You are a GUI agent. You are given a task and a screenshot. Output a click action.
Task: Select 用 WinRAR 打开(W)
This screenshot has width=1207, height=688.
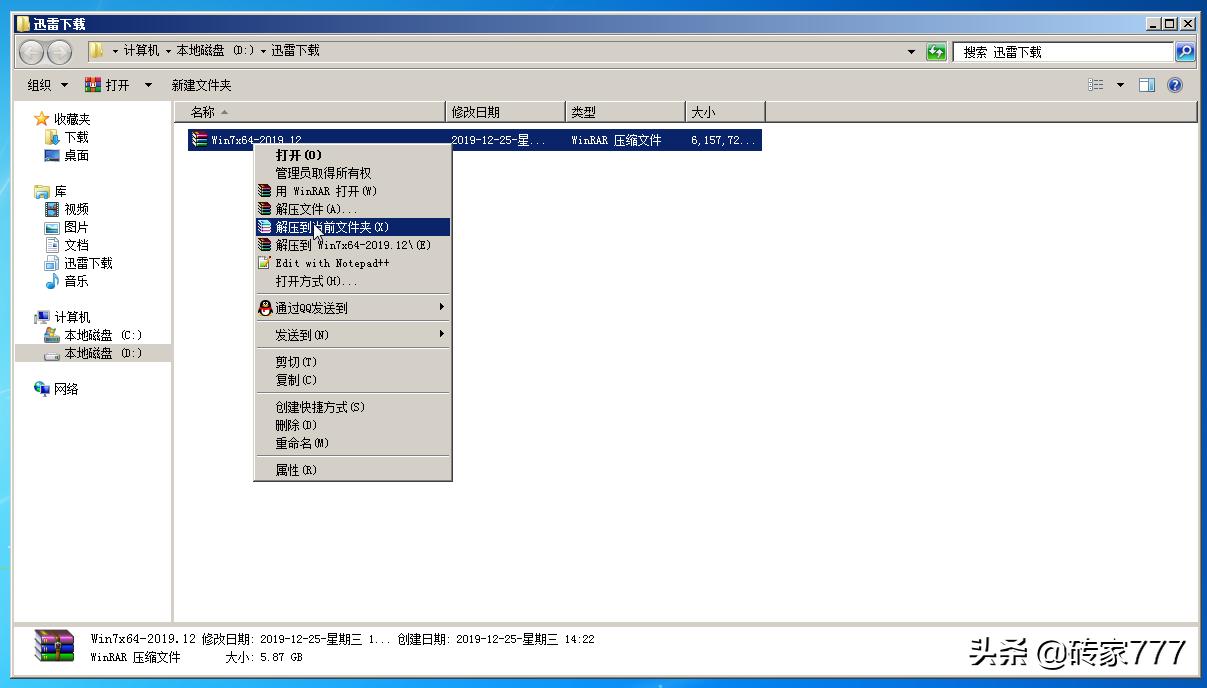pyautogui.click(x=352, y=191)
